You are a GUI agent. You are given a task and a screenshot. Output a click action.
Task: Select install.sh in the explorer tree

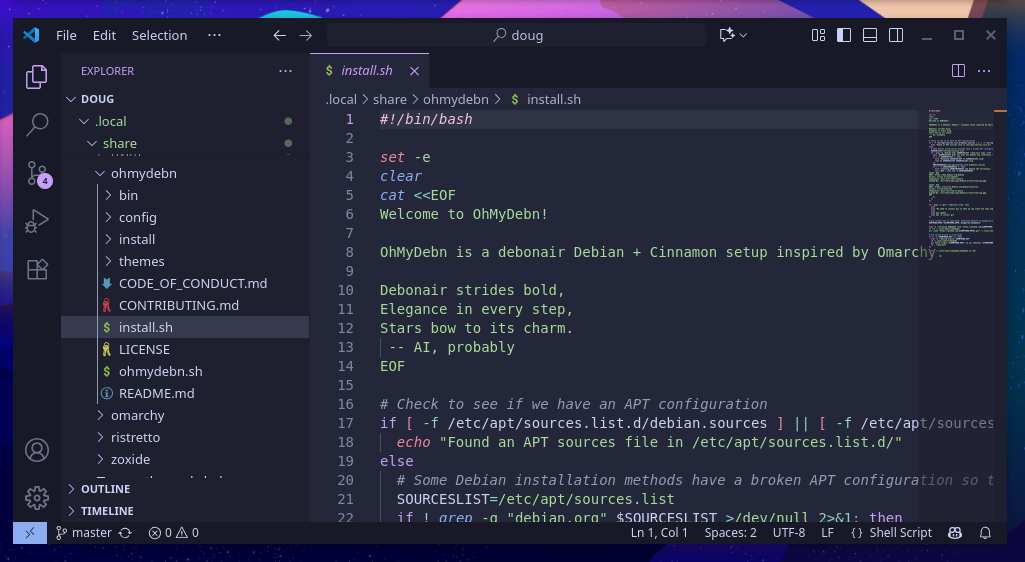click(185, 327)
